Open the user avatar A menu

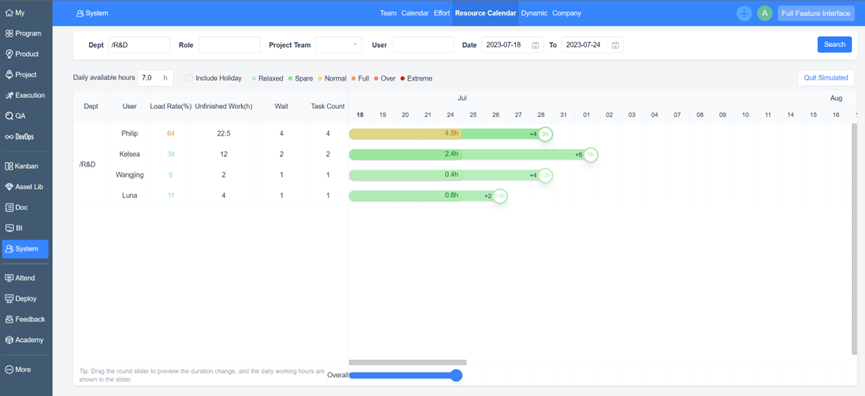[765, 13]
